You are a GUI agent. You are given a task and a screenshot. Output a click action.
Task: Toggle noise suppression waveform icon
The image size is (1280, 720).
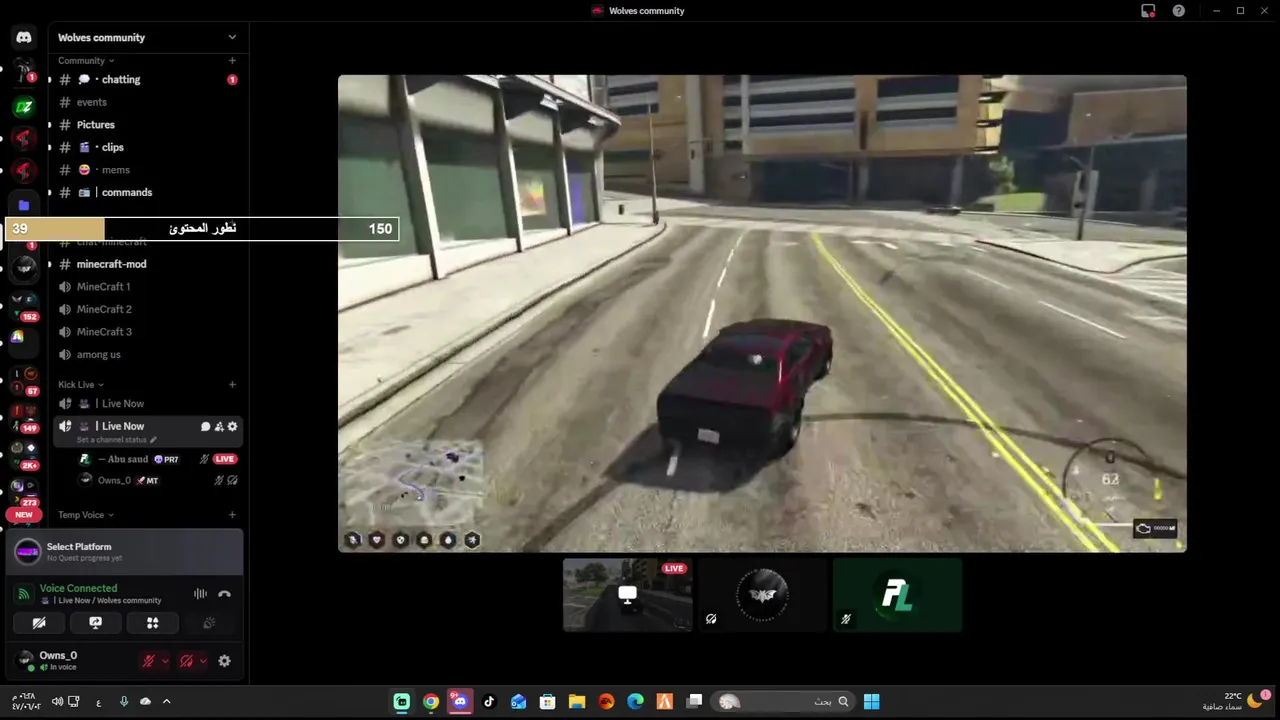tap(200, 594)
